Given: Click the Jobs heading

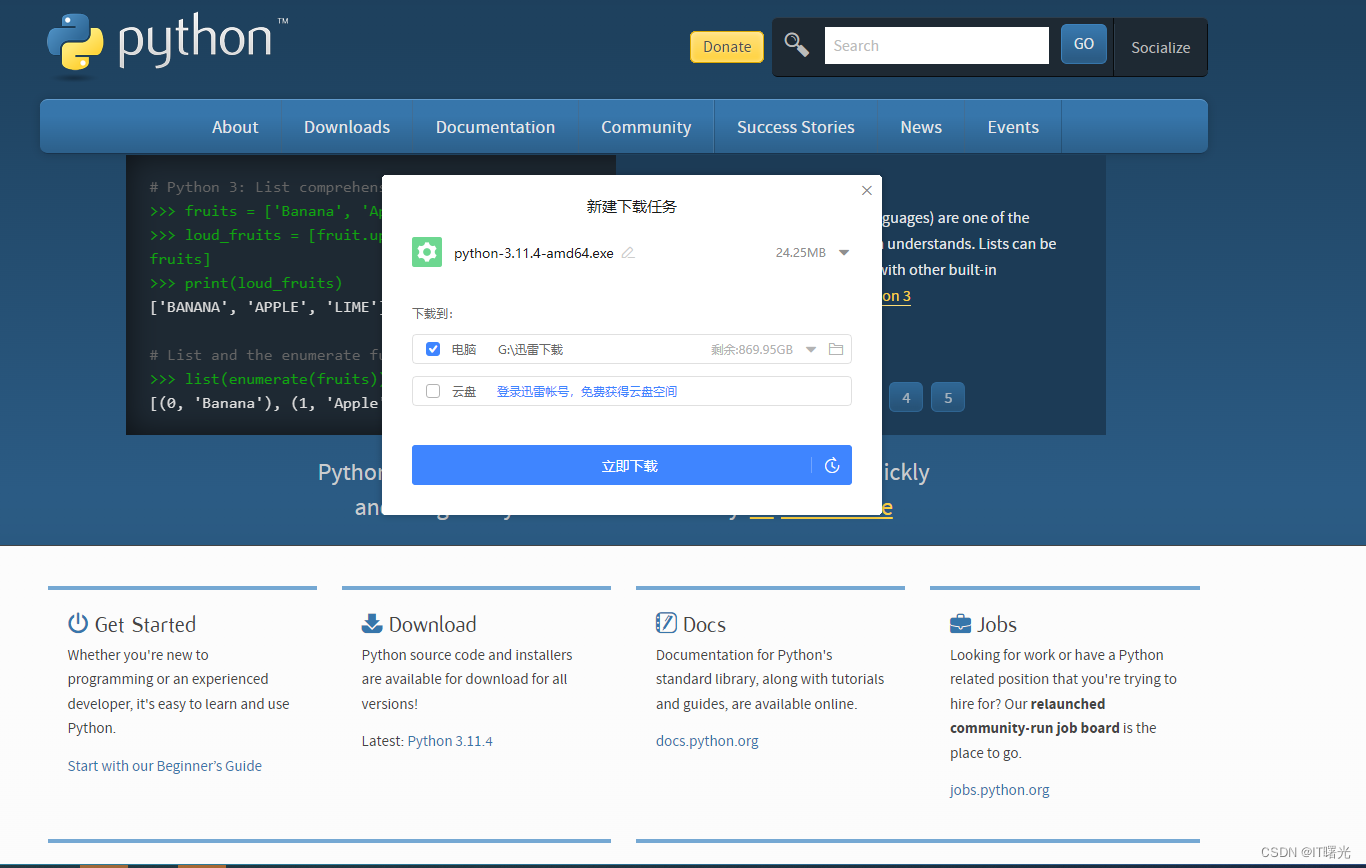Looking at the screenshot, I should tap(997, 624).
